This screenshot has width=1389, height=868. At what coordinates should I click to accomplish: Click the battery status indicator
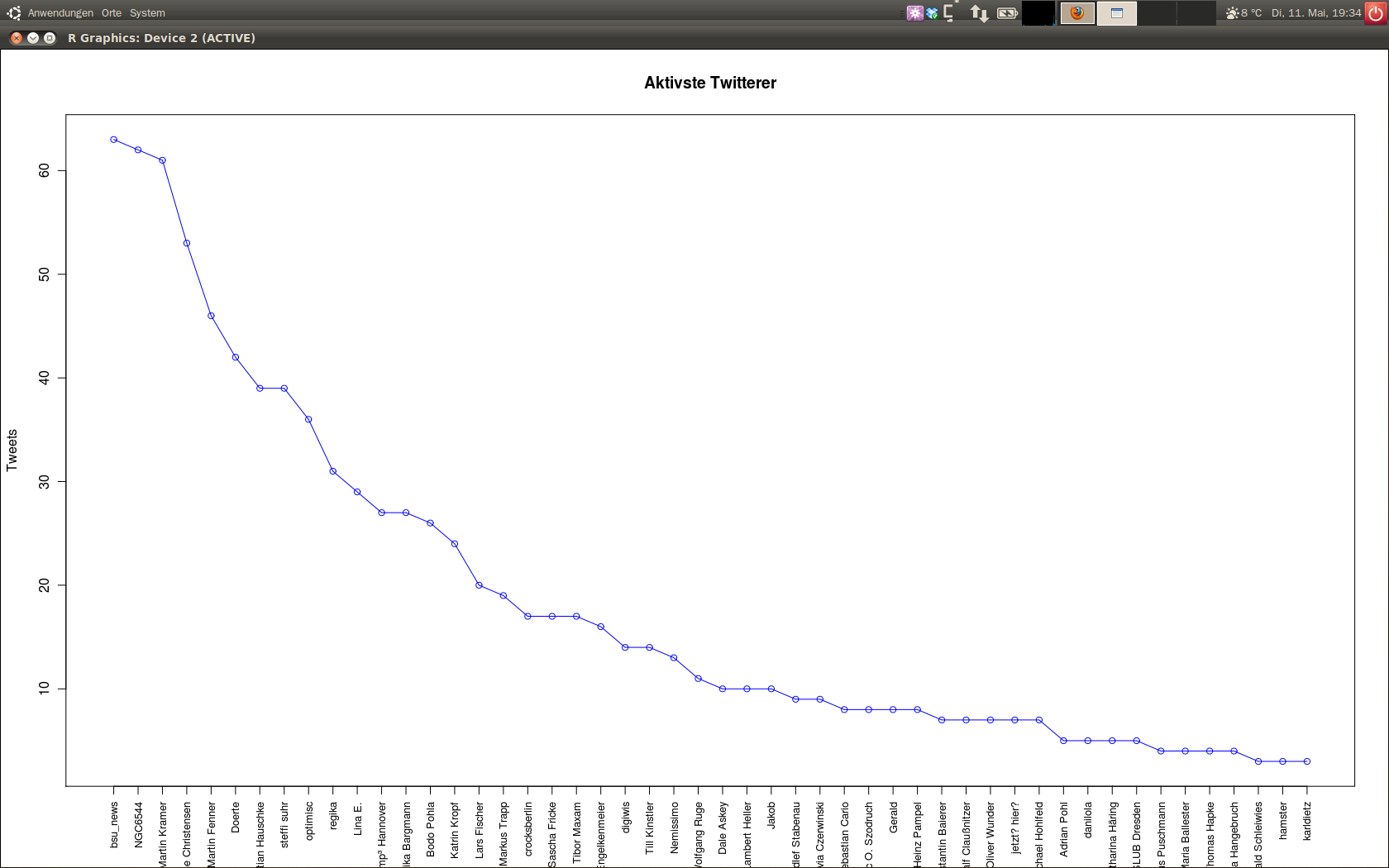tap(1007, 13)
